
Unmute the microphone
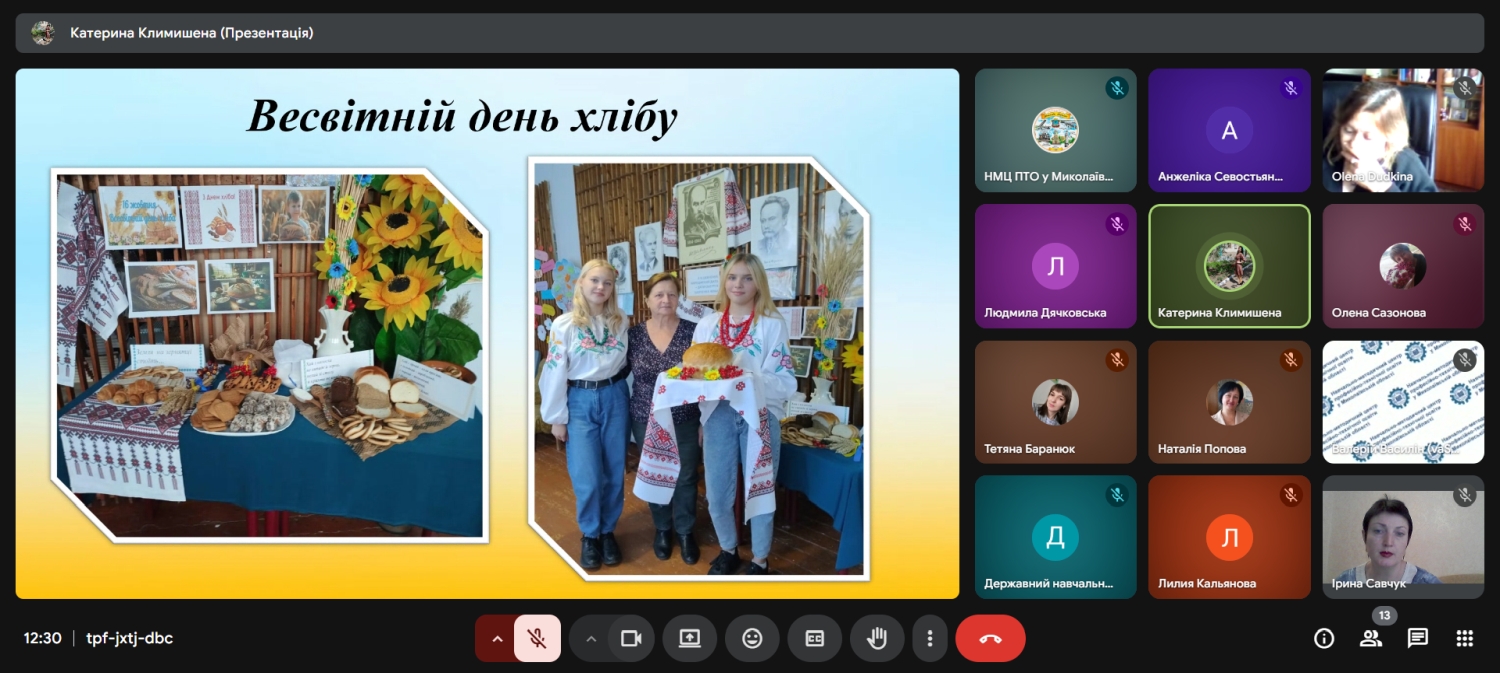click(x=537, y=638)
